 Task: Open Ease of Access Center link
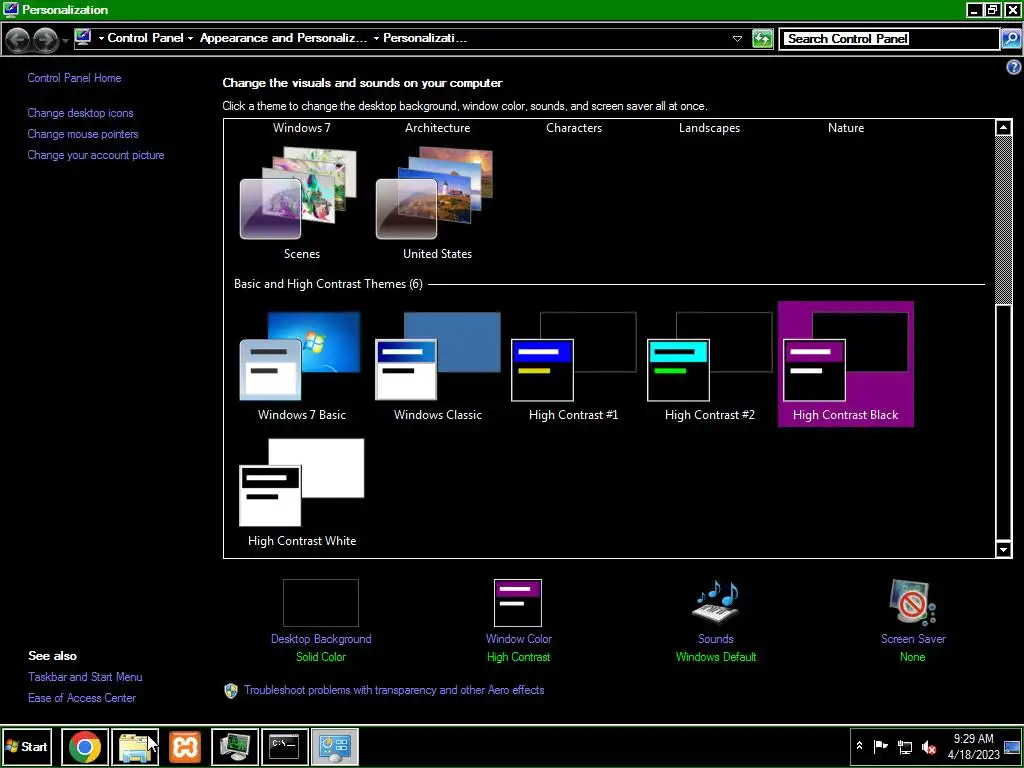[x=82, y=697]
